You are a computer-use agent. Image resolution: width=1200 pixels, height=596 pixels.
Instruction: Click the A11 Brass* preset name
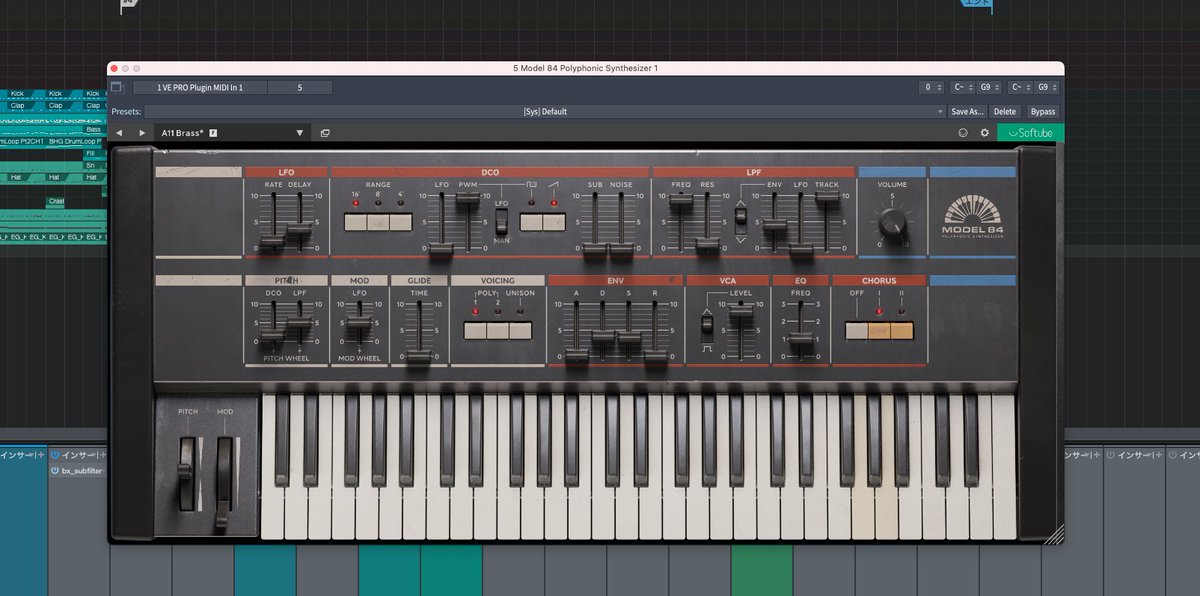pos(183,132)
